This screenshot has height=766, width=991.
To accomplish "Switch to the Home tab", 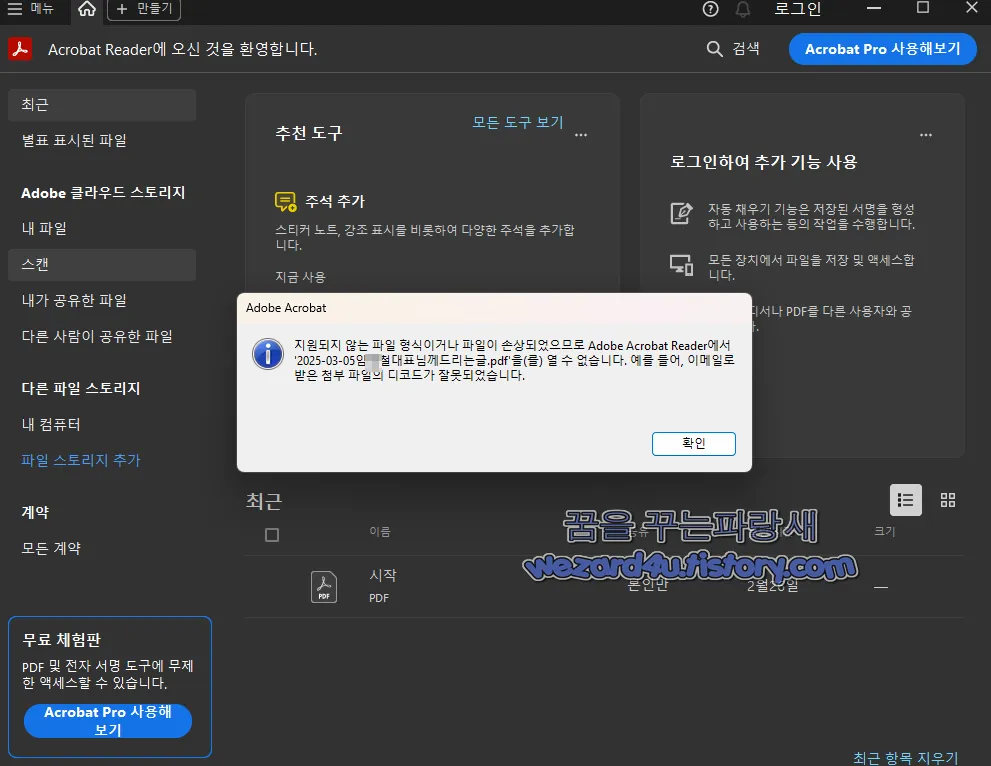I will tap(86, 9).
